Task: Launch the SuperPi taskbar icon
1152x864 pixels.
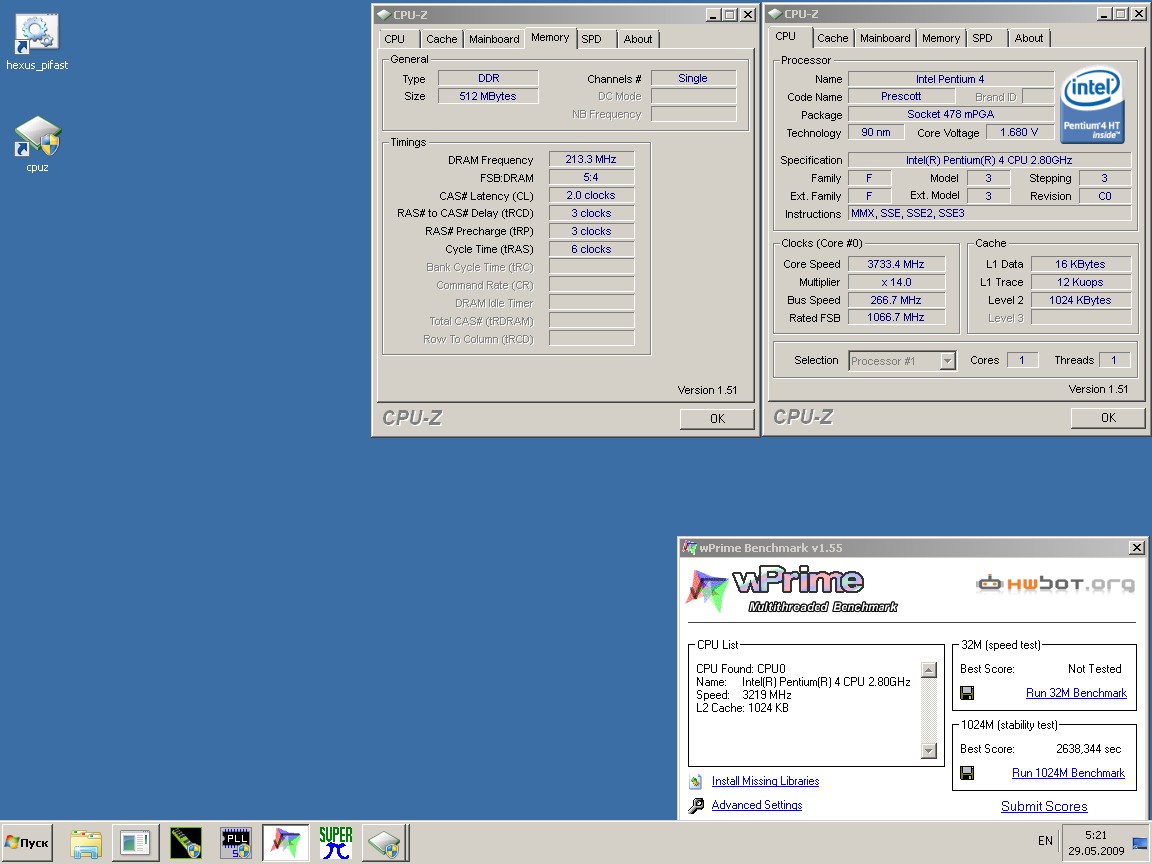Action: click(x=336, y=843)
